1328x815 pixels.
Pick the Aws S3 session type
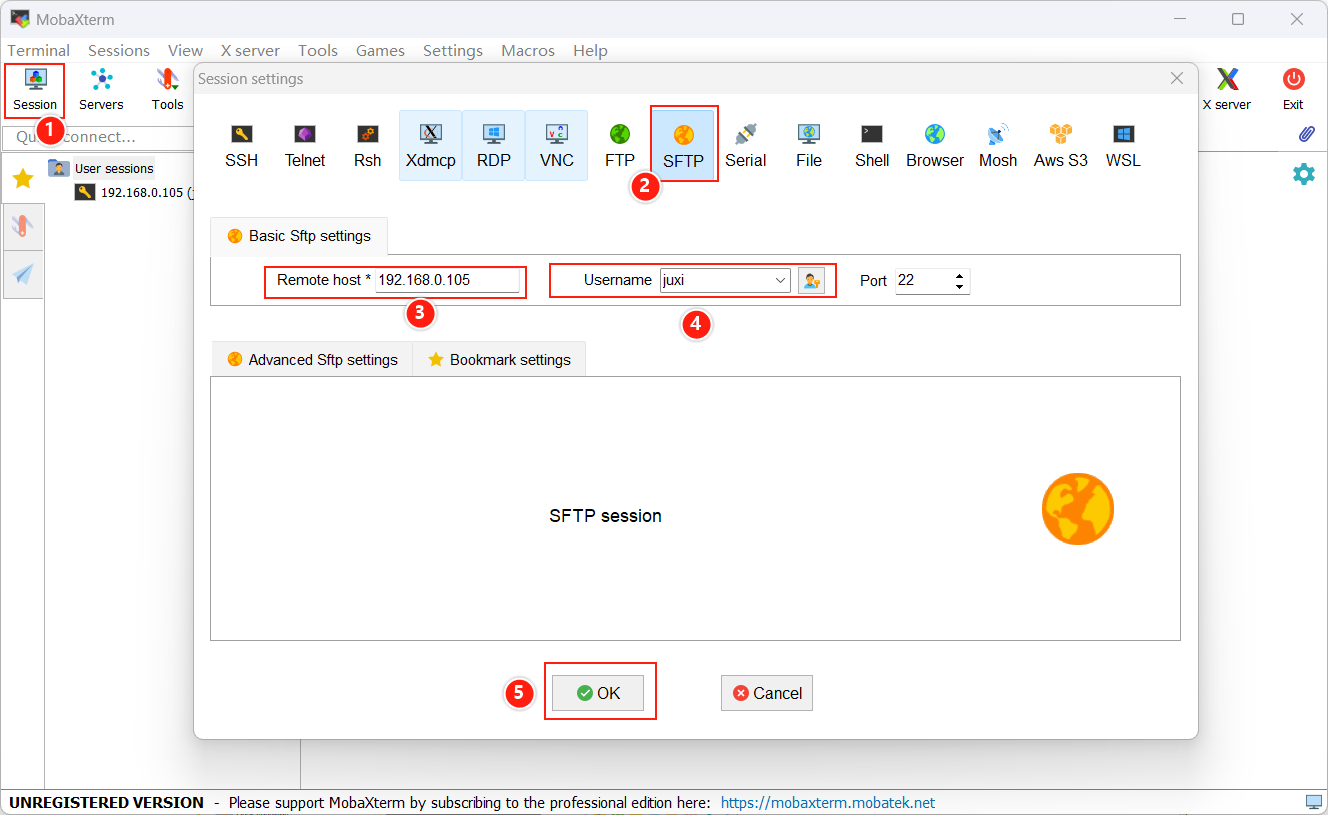[x=1061, y=146]
